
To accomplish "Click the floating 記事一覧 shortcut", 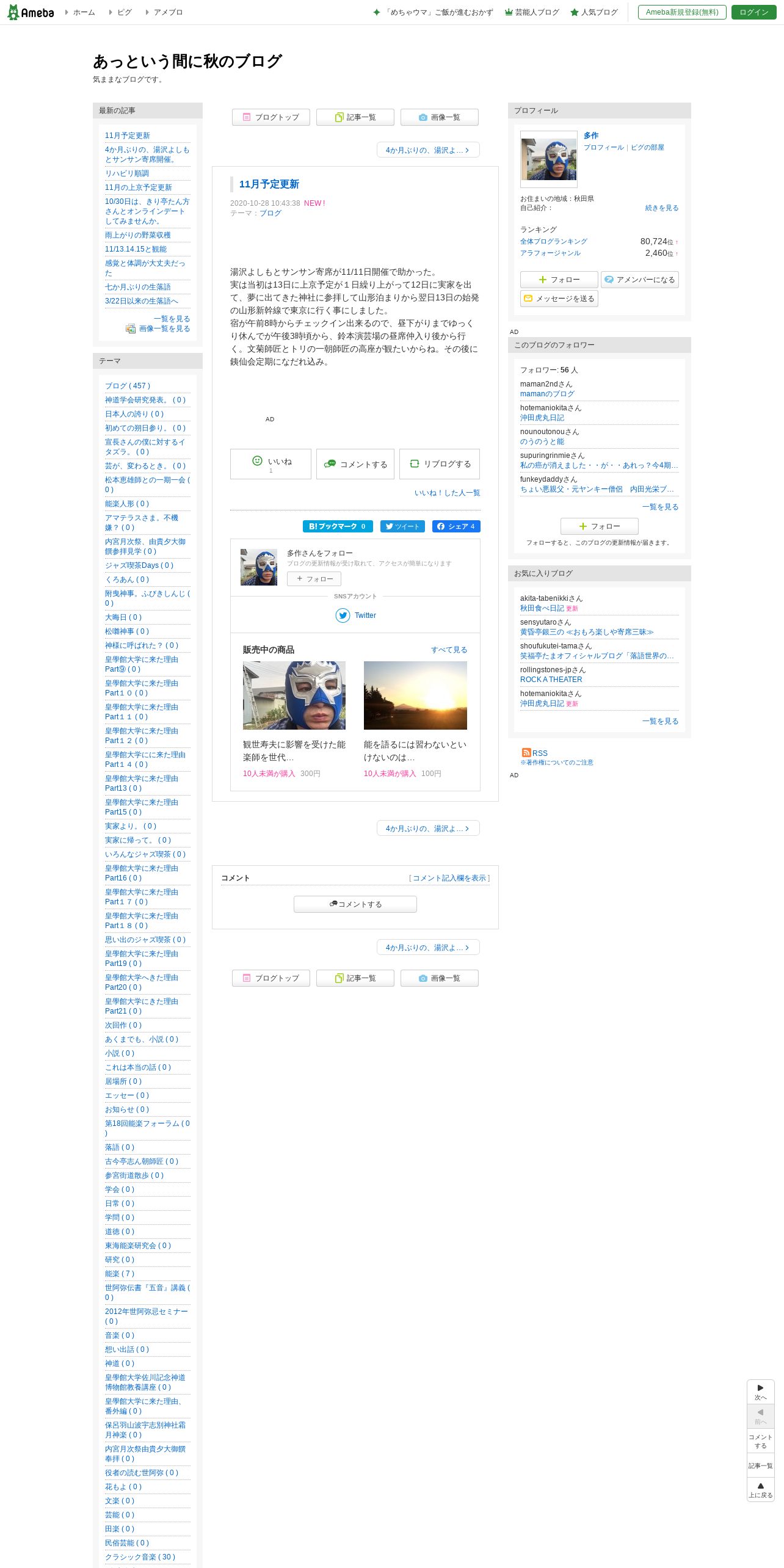I will click(x=761, y=1465).
